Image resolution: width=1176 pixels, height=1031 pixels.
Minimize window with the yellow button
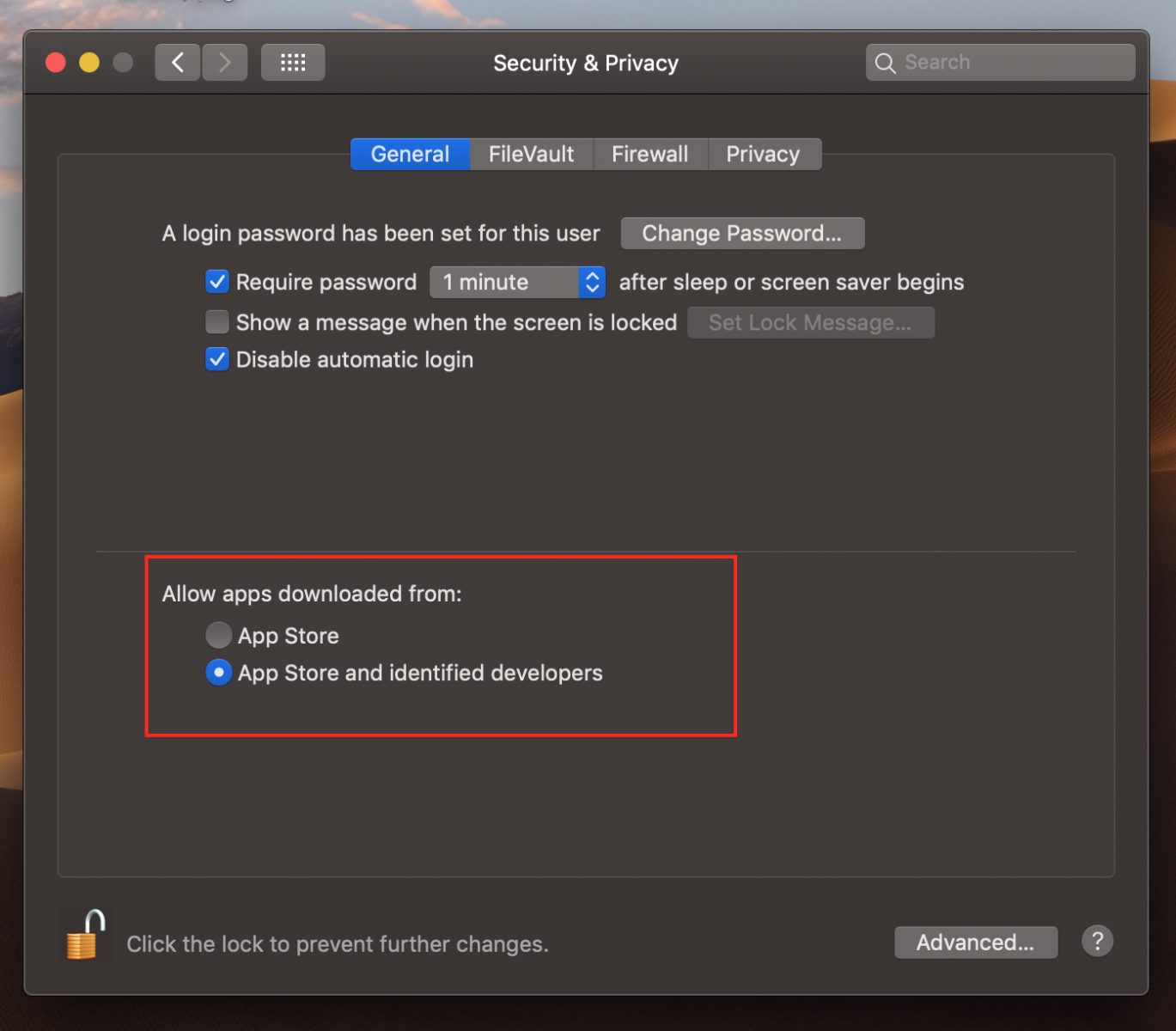(x=89, y=63)
